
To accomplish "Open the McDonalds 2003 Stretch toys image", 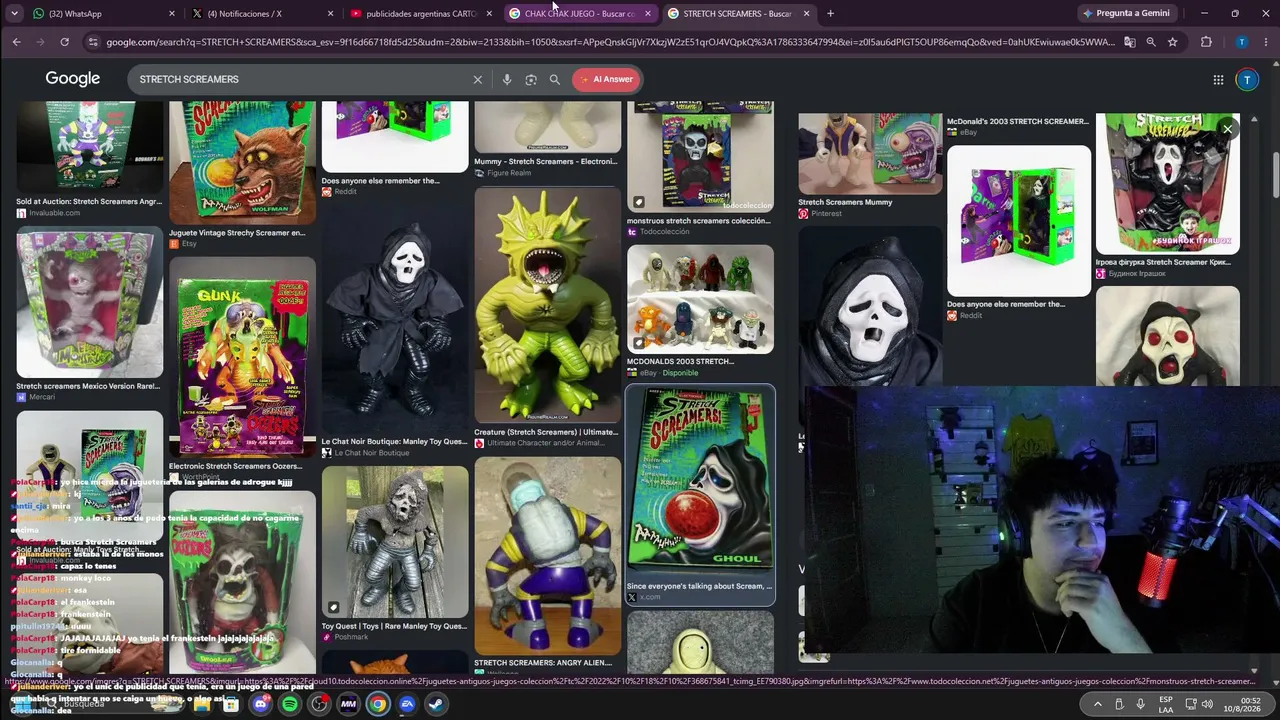I will click(700, 299).
